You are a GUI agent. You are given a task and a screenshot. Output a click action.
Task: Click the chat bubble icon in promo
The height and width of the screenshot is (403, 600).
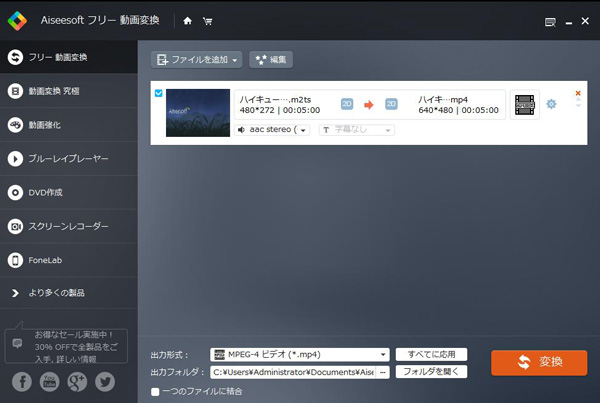pyautogui.click(x=17, y=343)
